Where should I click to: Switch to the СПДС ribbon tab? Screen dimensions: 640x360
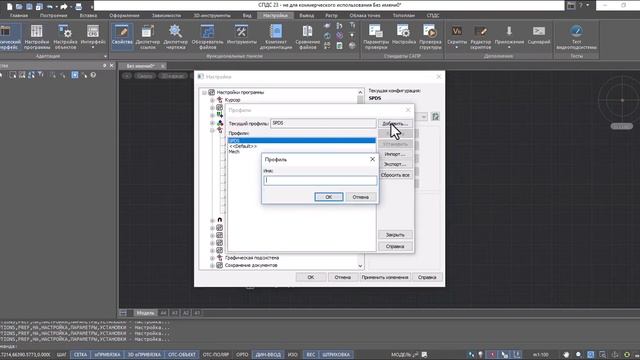pyautogui.click(x=433, y=16)
